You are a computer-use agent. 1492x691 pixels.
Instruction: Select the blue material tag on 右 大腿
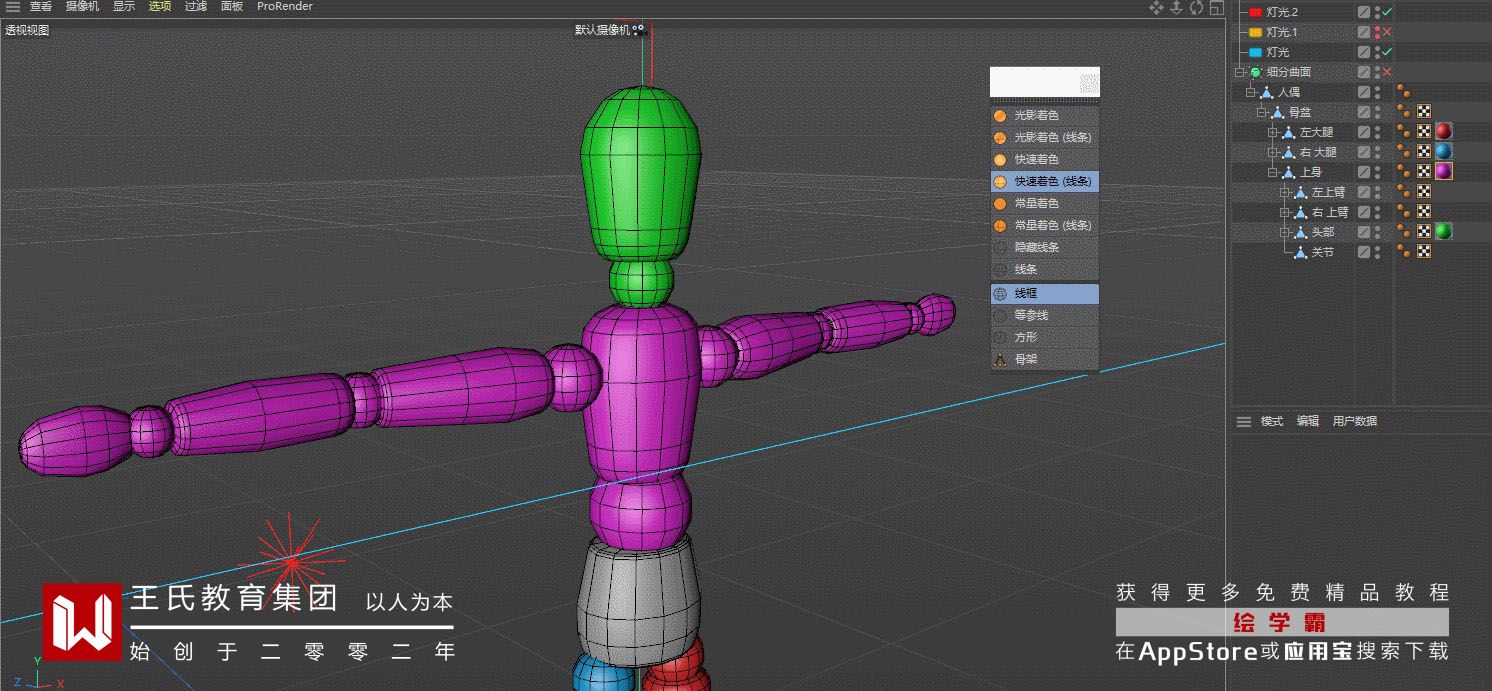point(1443,151)
